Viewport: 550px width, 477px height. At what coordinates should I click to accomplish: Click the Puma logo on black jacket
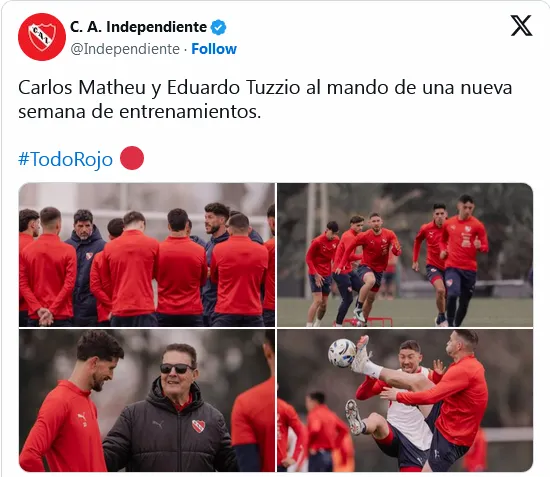158,424
